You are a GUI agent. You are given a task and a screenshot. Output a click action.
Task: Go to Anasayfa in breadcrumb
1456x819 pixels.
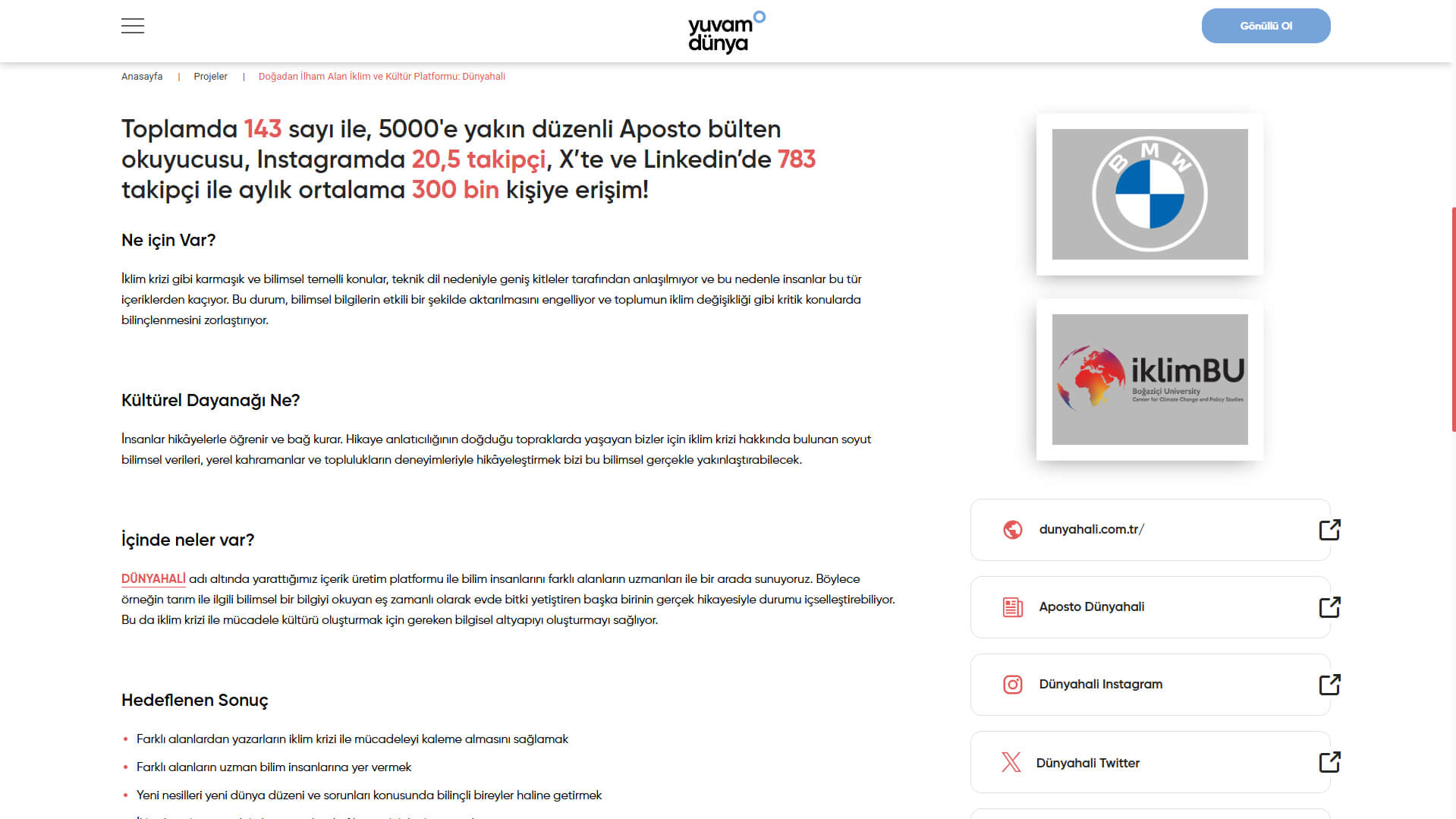point(142,77)
